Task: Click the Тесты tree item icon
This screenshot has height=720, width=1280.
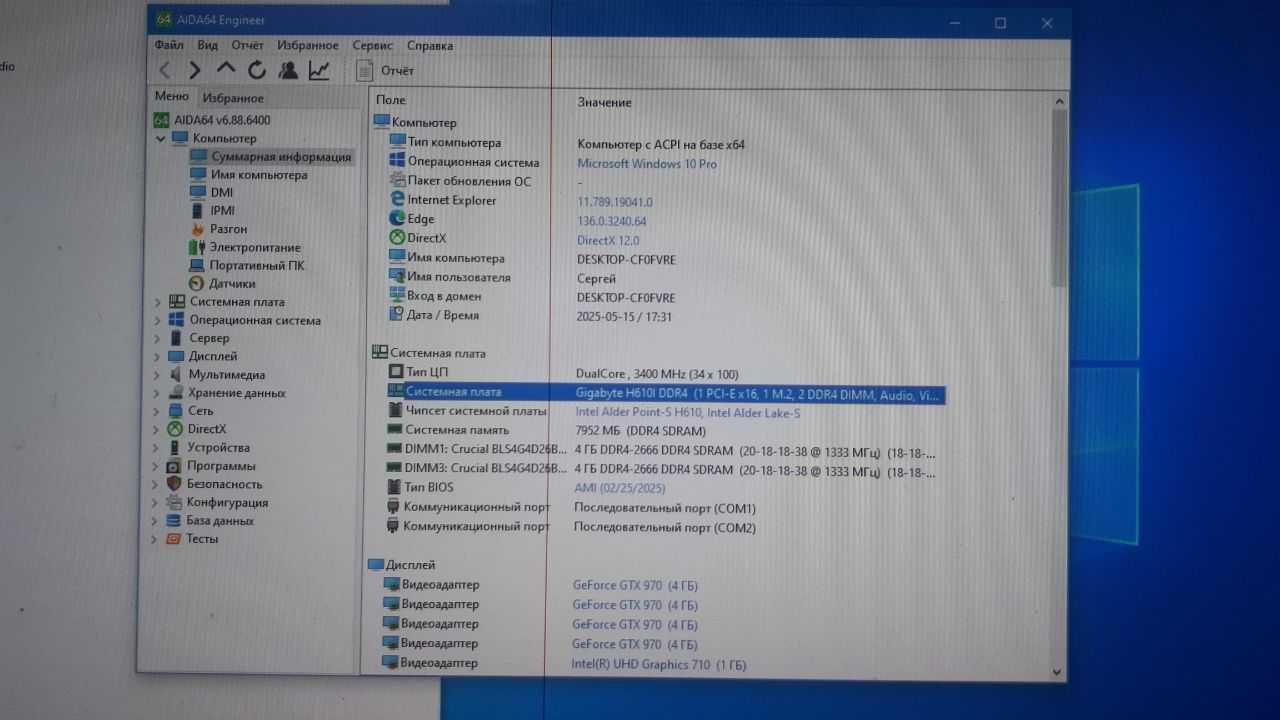Action: [x=174, y=538]
